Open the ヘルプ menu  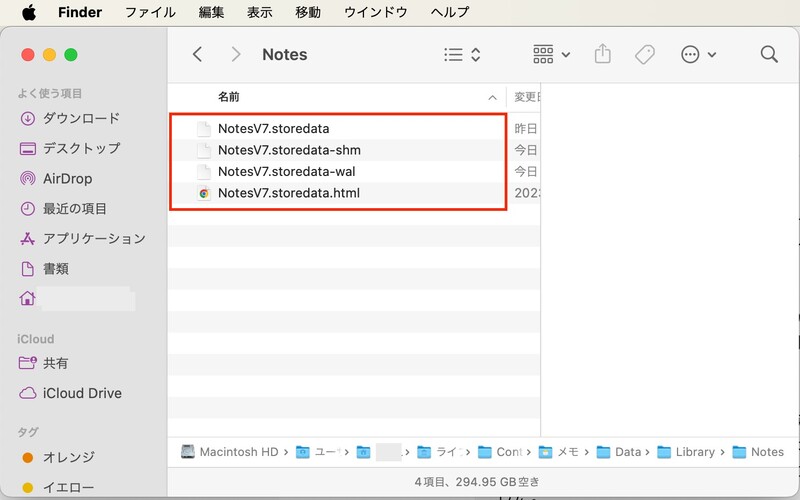tap(449, 12)
